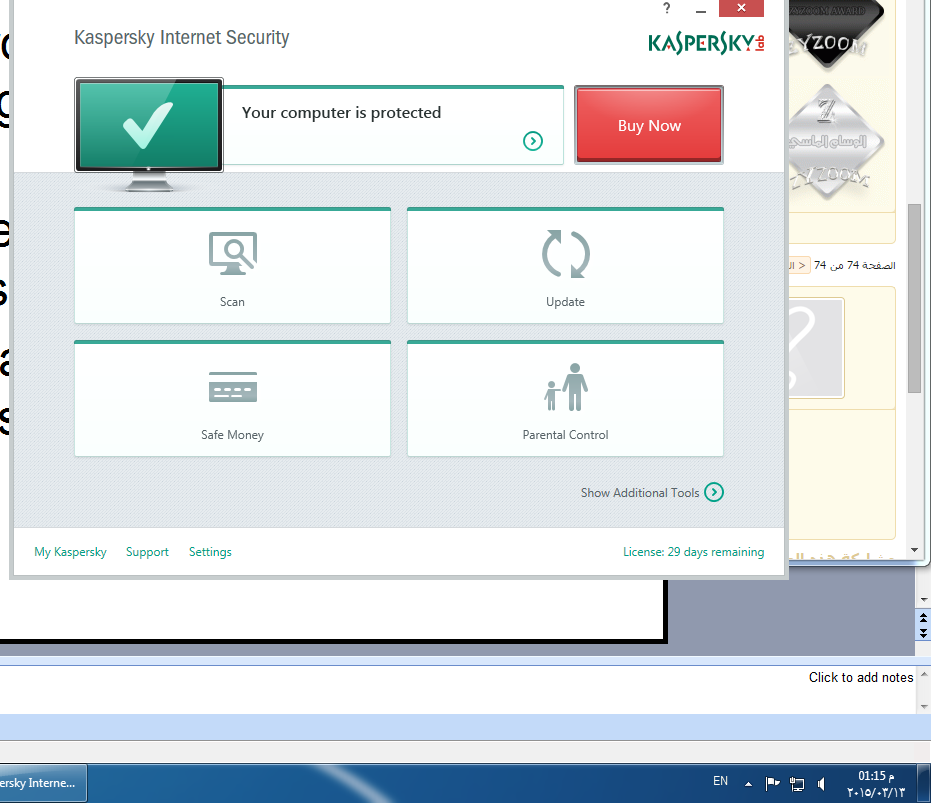
Task: Click the Buy Now button
Action: pos(648,125)
